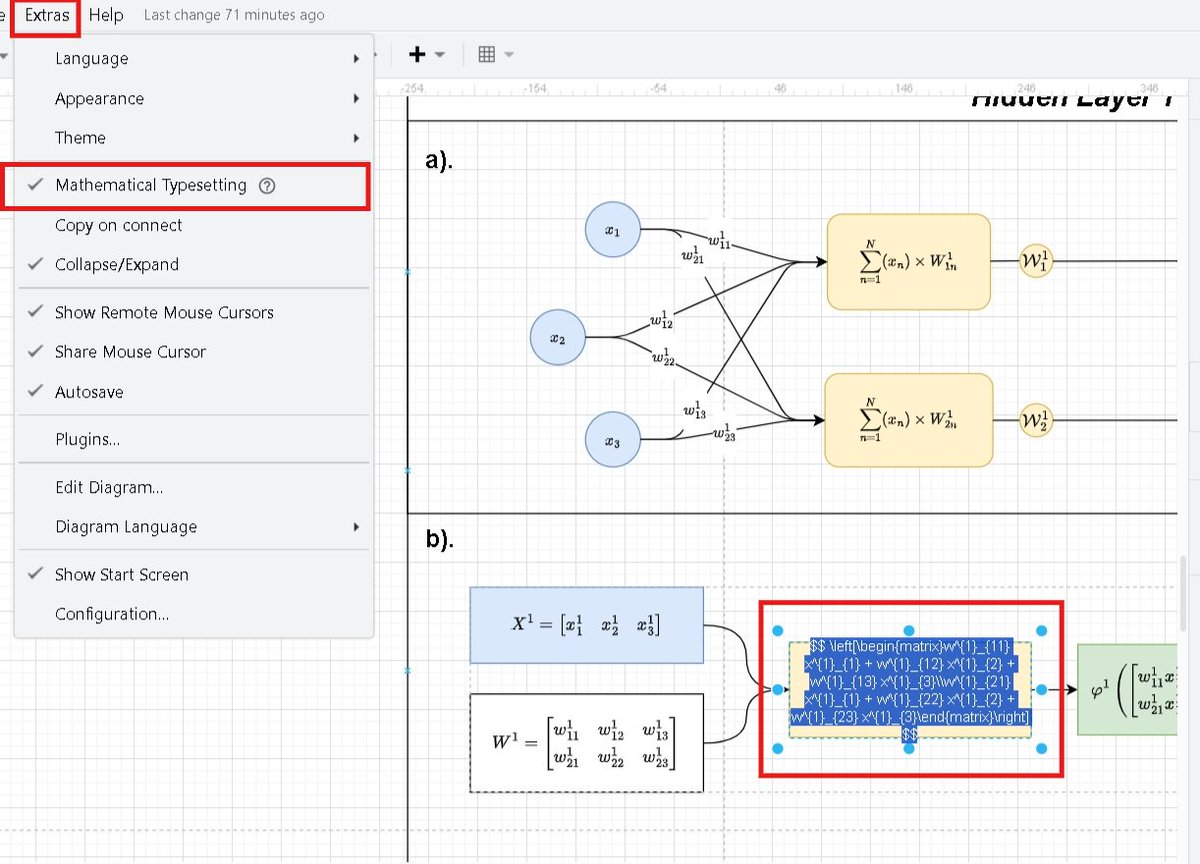Open the Plugins... dialog
This screenshot has height=864, width=1200.
tap(194, 439)
